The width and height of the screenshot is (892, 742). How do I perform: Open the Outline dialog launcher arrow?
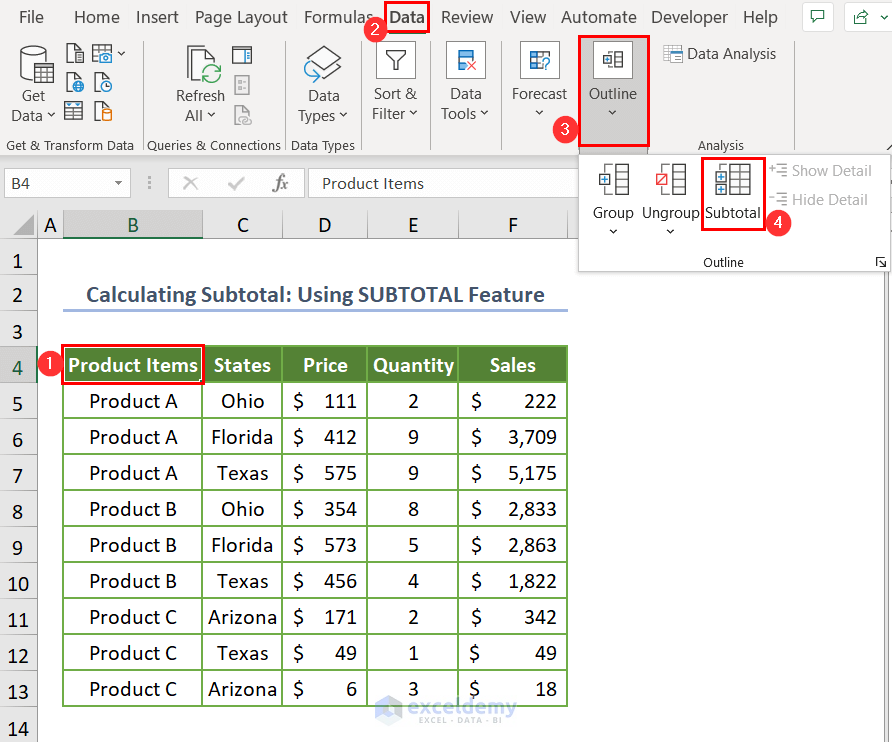point(880,262)
